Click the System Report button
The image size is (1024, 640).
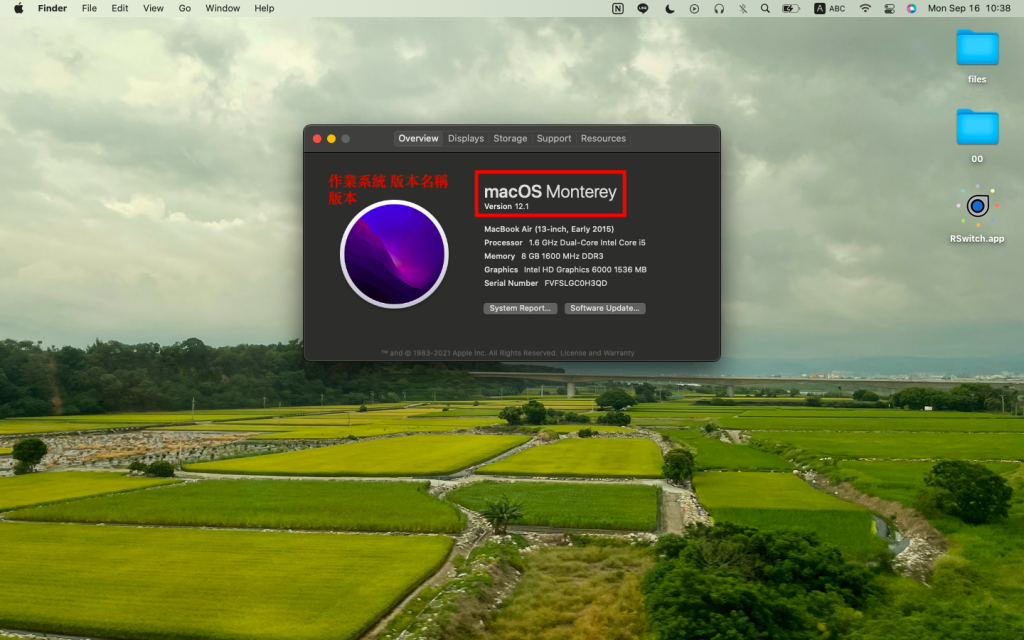(x=520, y=308)
